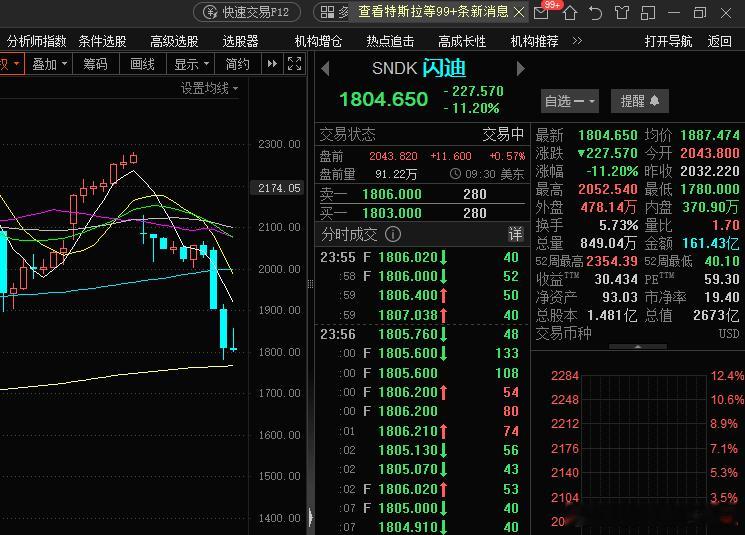Click the panel divider grip handle
The width and height of the screenshot is (745, 535).
click(310, 284)
